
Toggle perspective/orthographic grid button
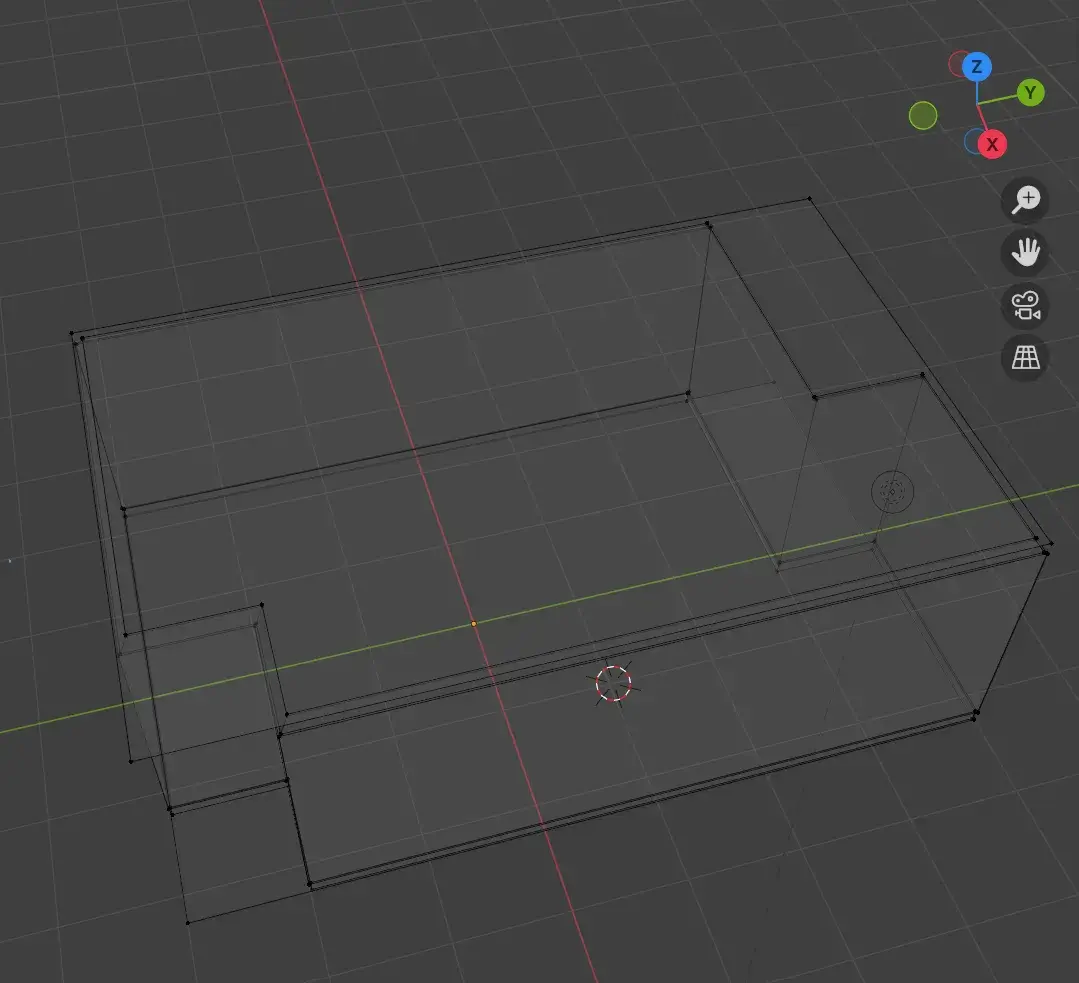click(x=1025, y=357)
